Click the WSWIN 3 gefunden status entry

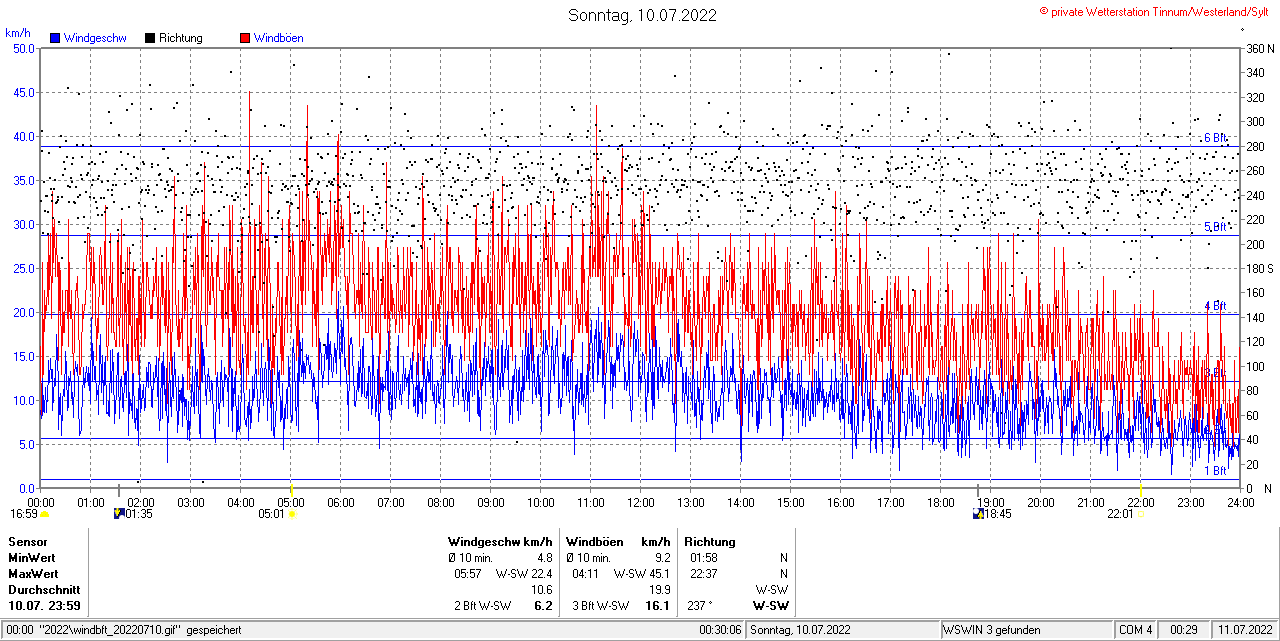992,630
